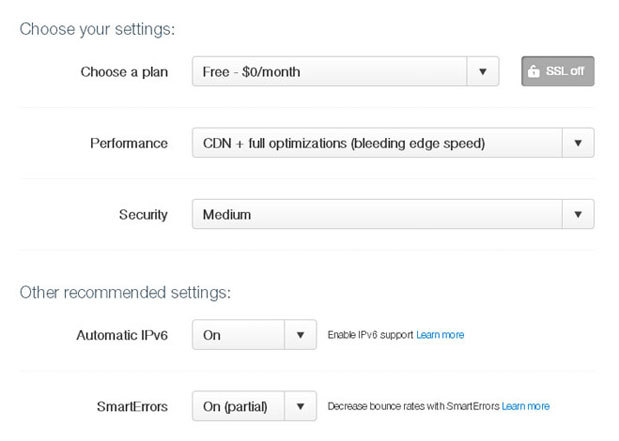Open the Security level dropdown arrow
Image resolution: width=619 pixels, height=441 pixels.
[x=578, y=214]
